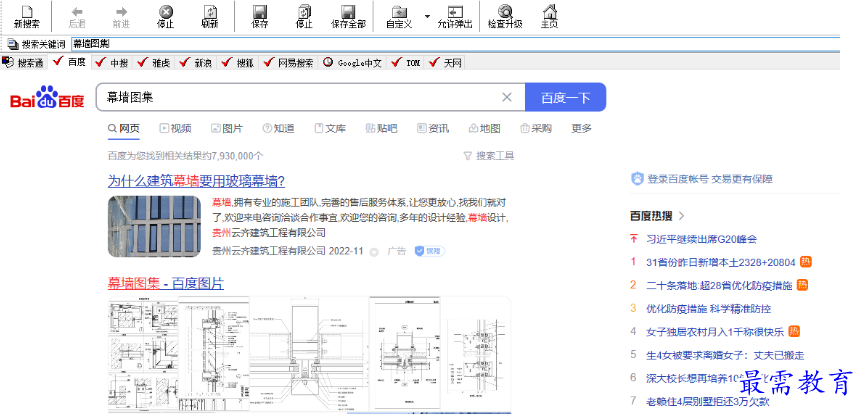Select the 新浪 search engine tab
This screenshot has height=414, width=861.
tap(196, 63)
